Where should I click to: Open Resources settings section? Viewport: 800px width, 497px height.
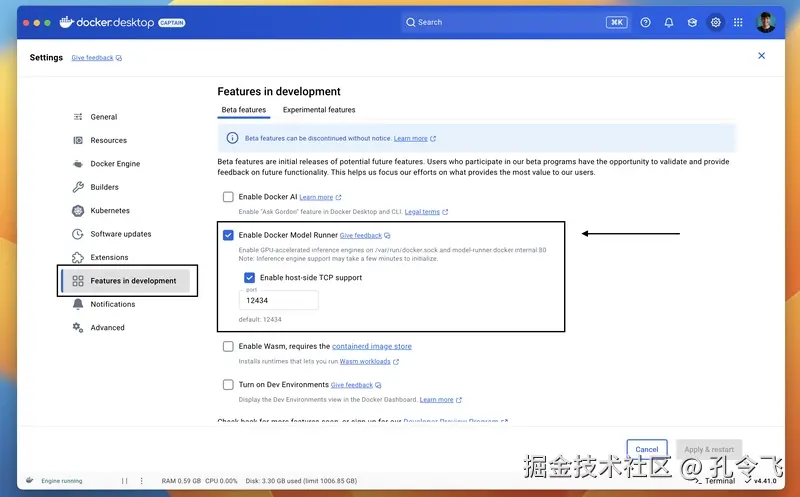(x=108, y=140)
